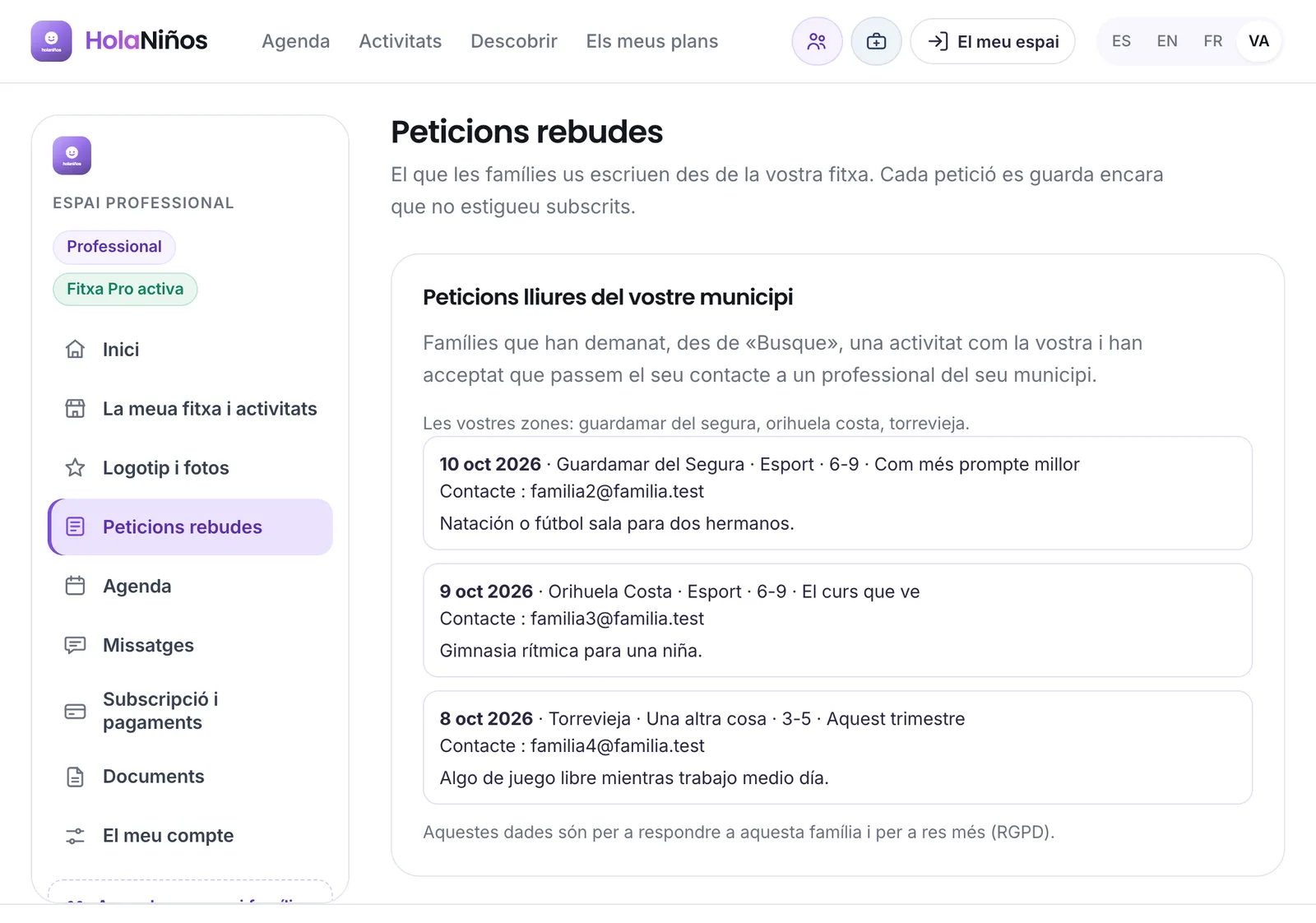Open Missatges in the sidebar
Viewport: 1316px width, 923px height.
tap(191, 646)
